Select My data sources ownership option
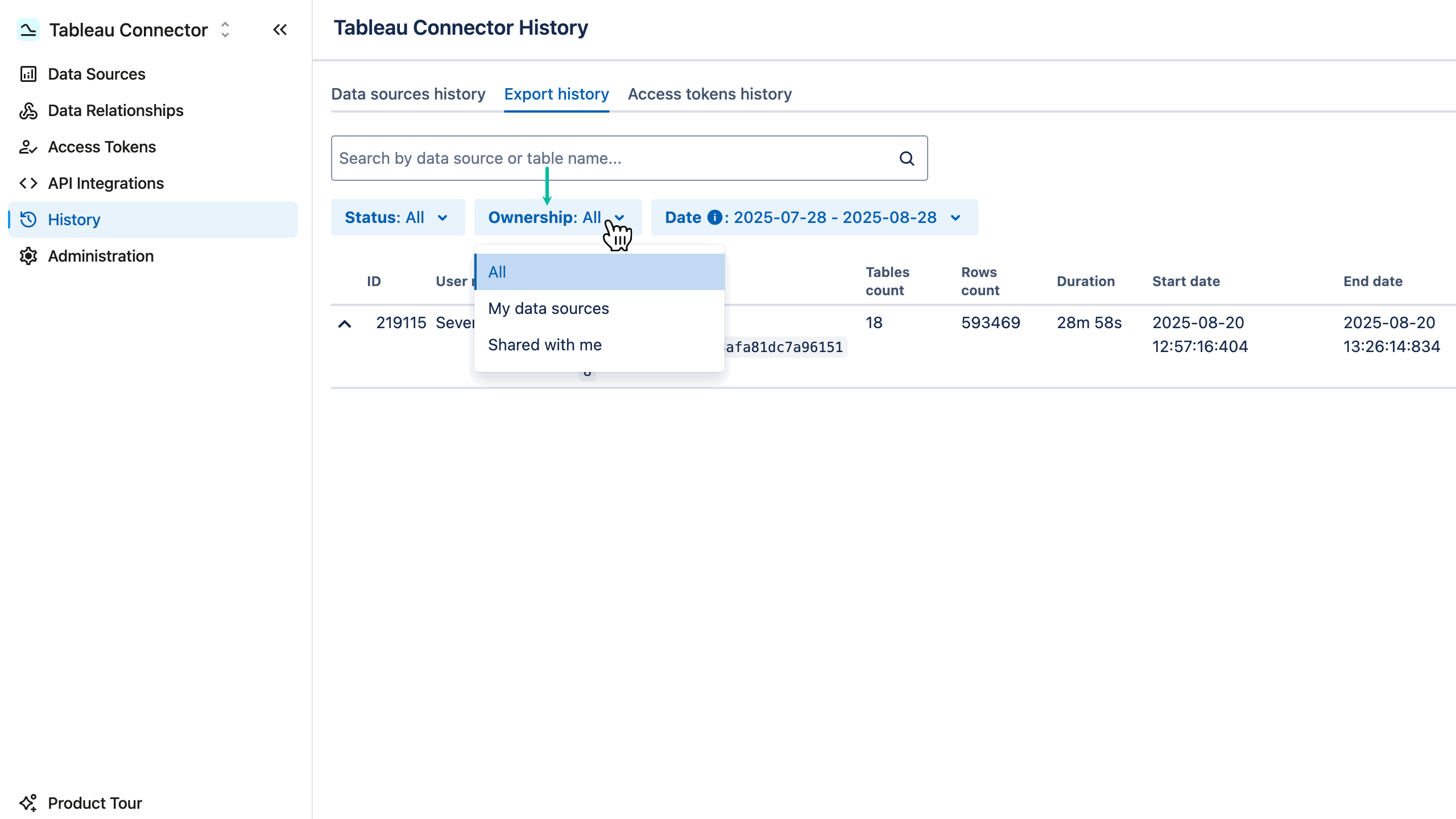This screenshot has height=819, width=1456. tap(548, 308)
